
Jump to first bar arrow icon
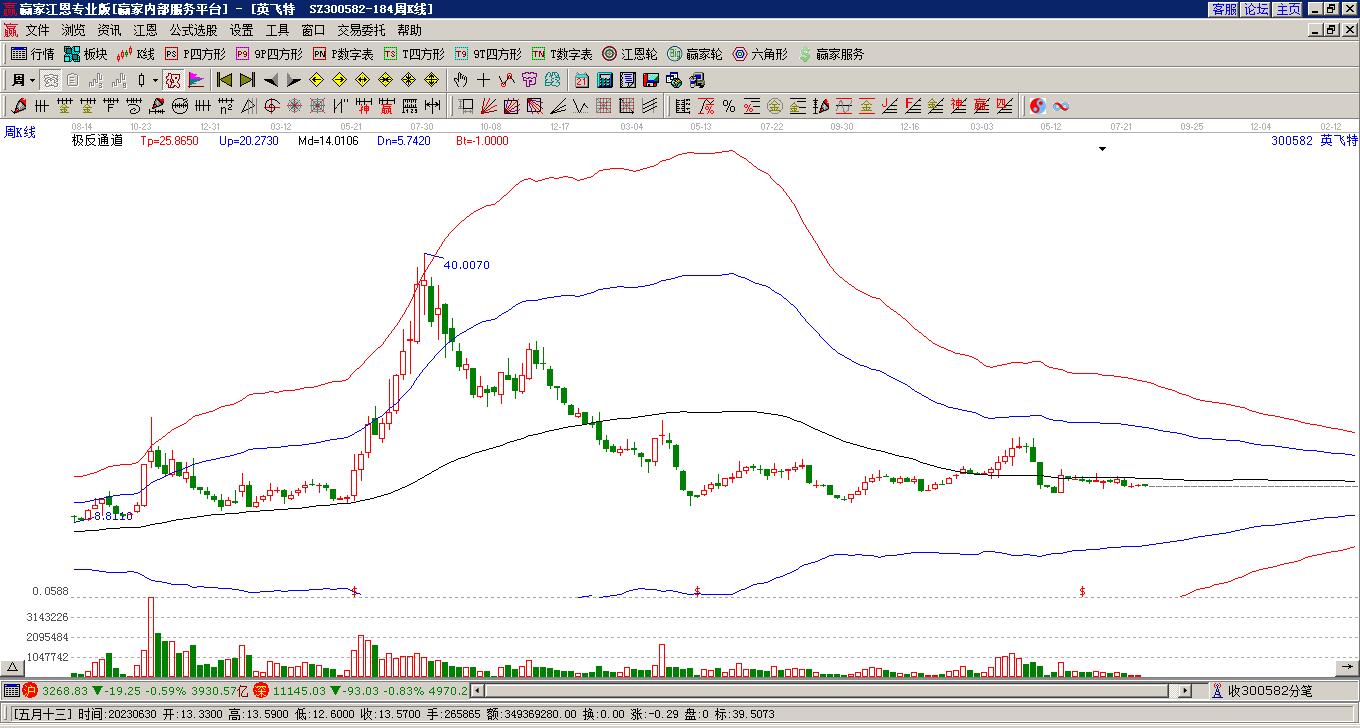click(224, 80)
